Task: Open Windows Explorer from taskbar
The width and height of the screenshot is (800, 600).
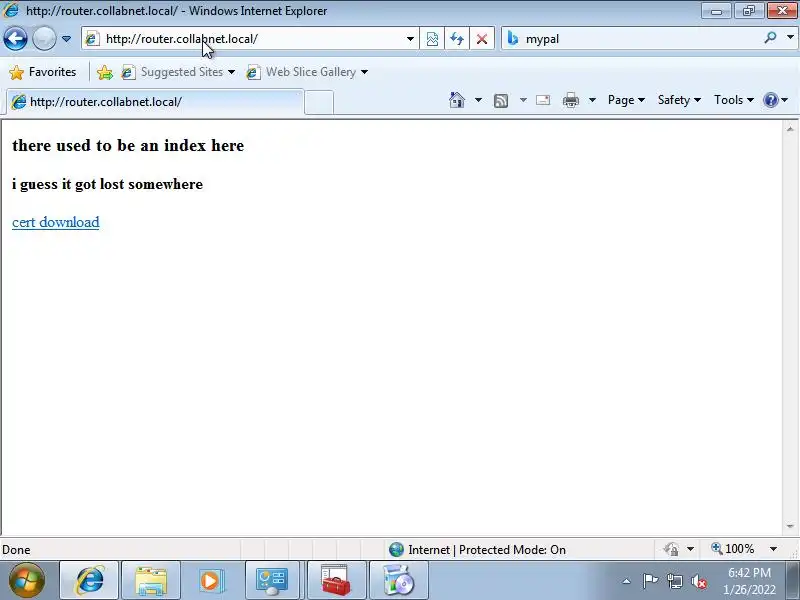Action: tap(151, 580)
